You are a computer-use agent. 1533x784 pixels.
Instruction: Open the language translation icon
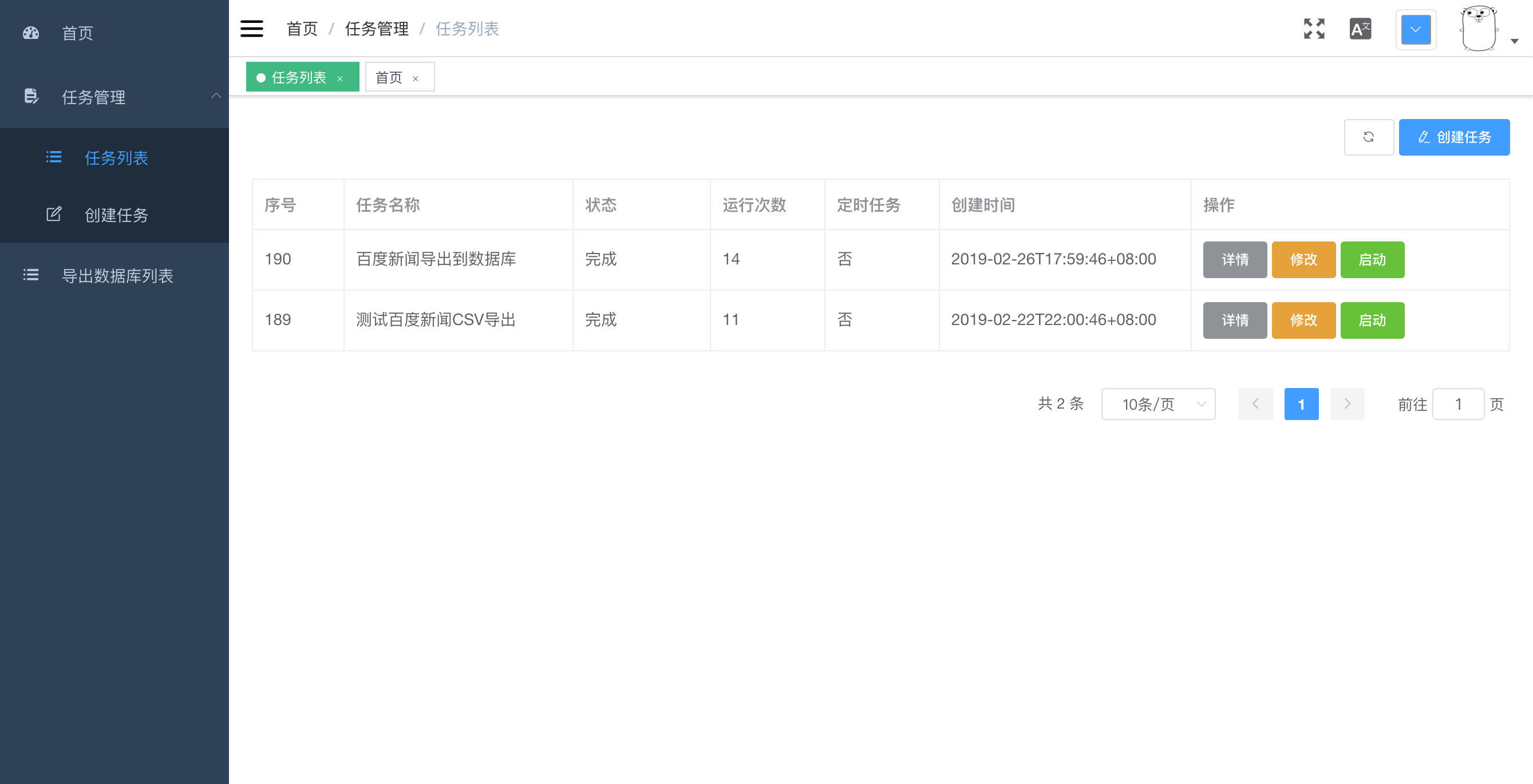[1360, 29]
